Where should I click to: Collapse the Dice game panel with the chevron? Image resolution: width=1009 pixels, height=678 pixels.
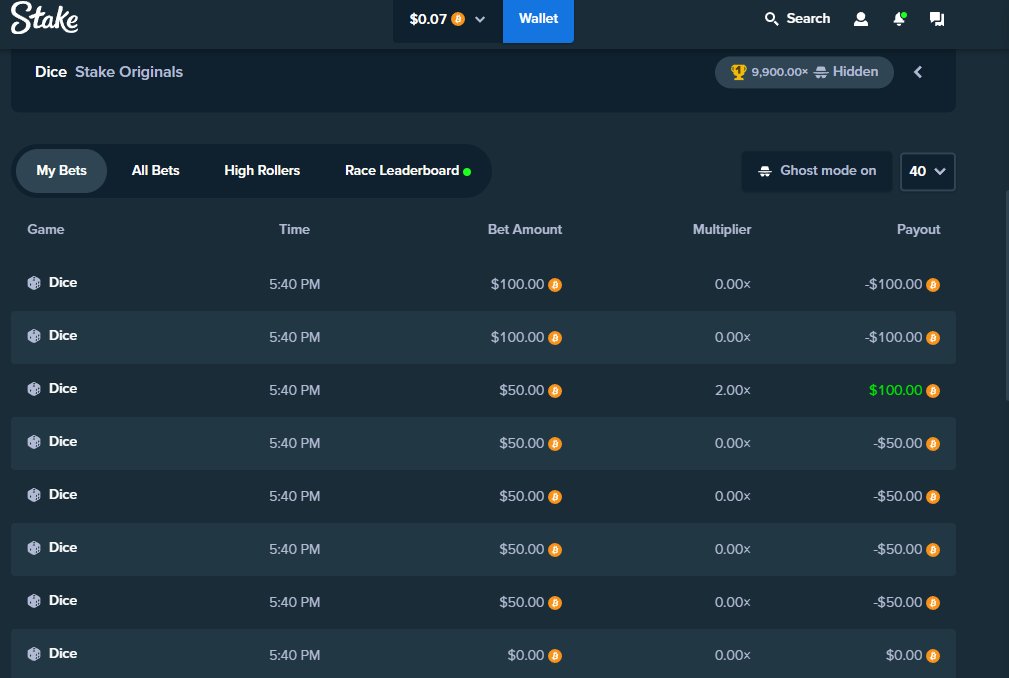(x=918, y=72)
